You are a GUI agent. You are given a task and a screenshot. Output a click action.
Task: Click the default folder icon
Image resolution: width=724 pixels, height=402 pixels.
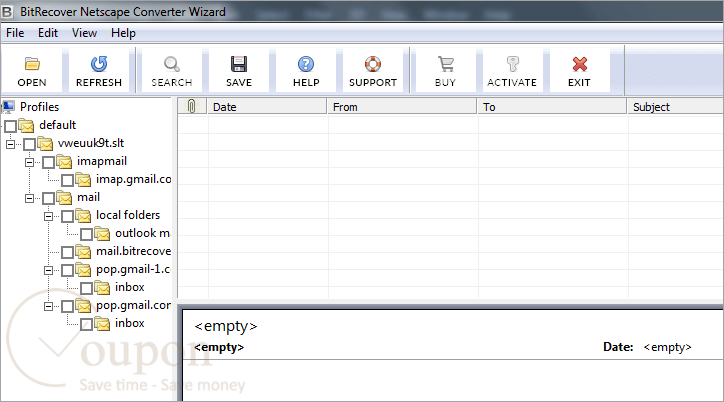(26, 126)
